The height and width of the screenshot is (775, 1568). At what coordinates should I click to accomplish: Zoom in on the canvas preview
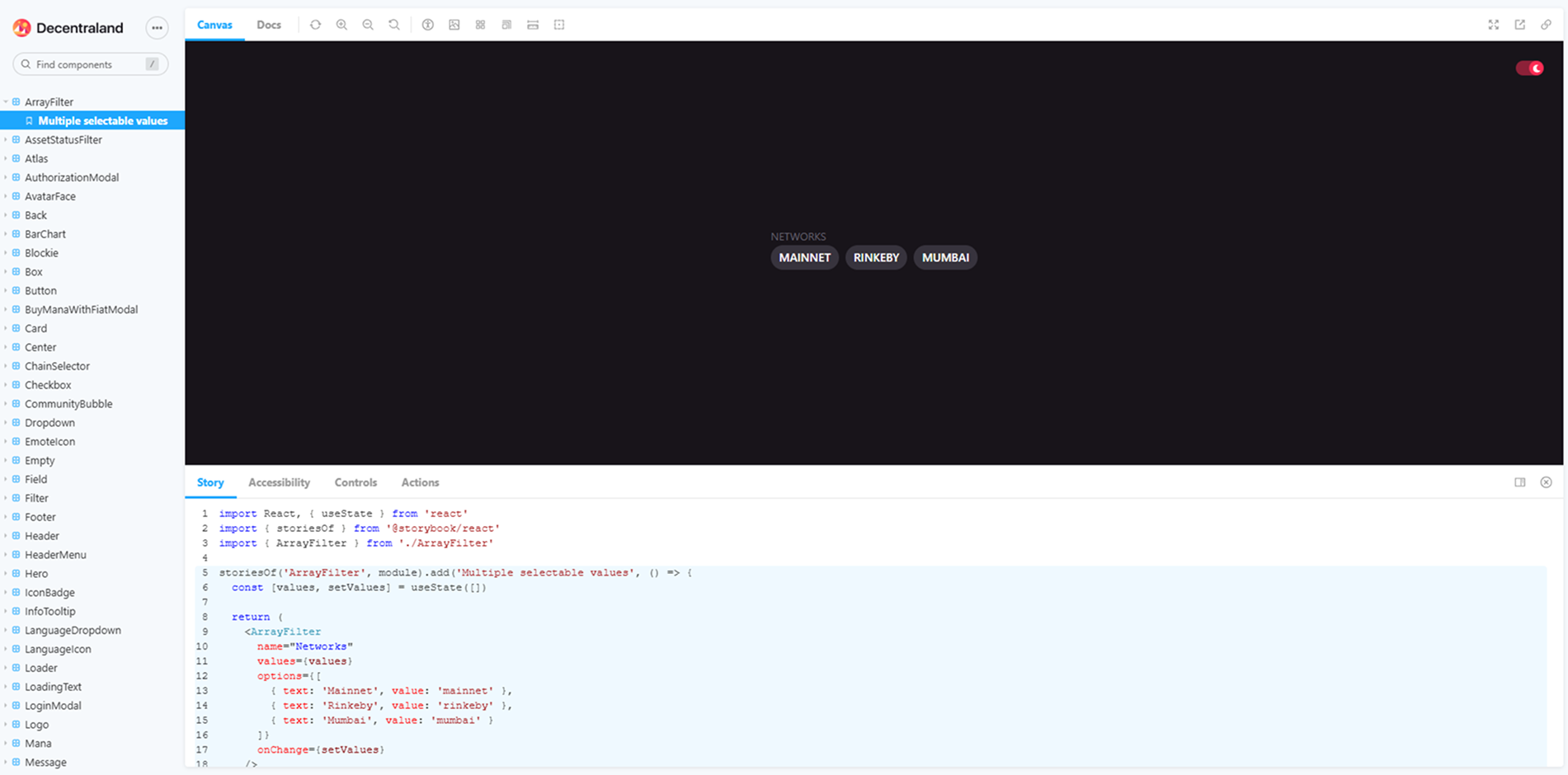341,25
